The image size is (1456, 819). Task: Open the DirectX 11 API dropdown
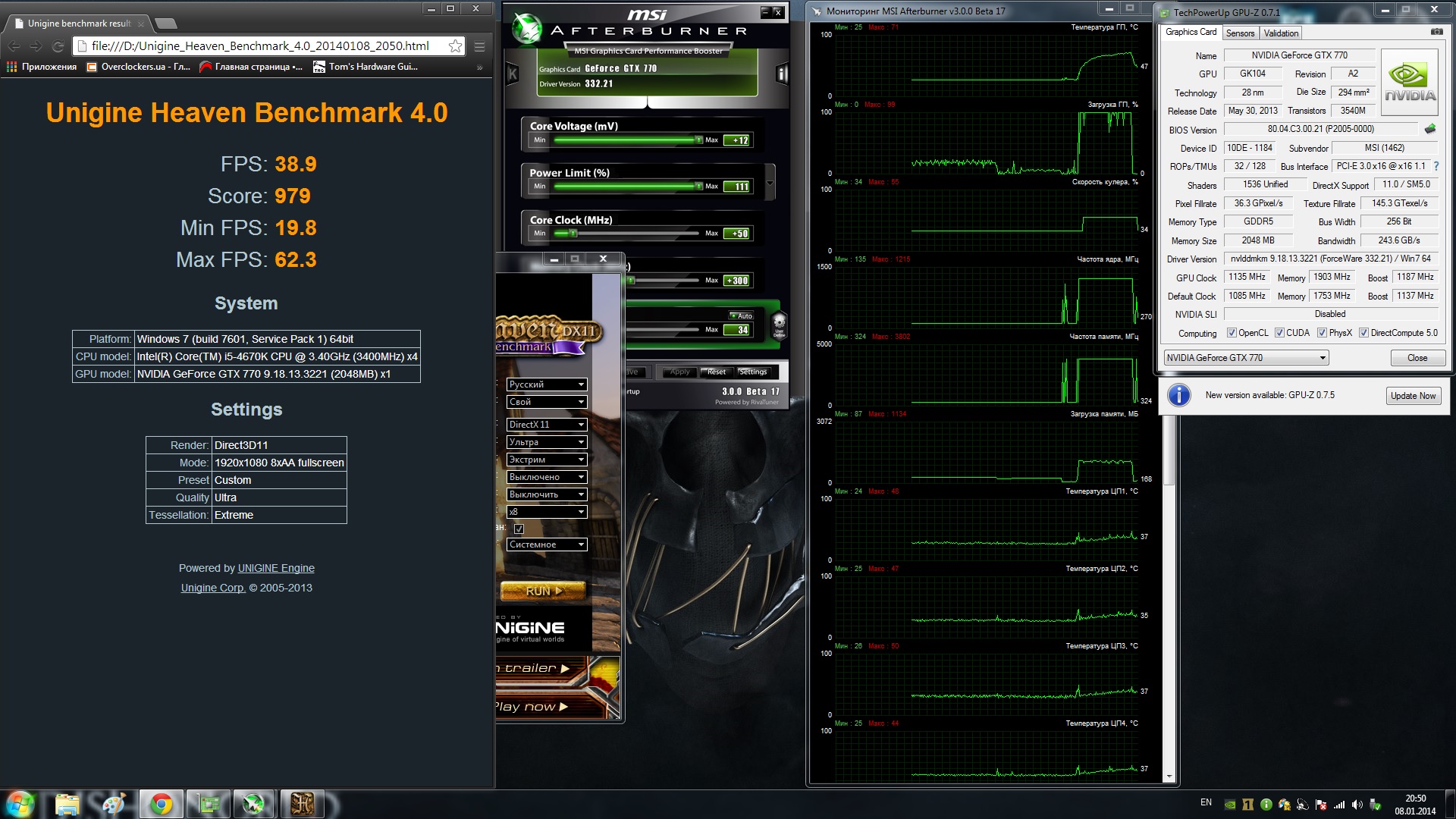tap(546, 425)
